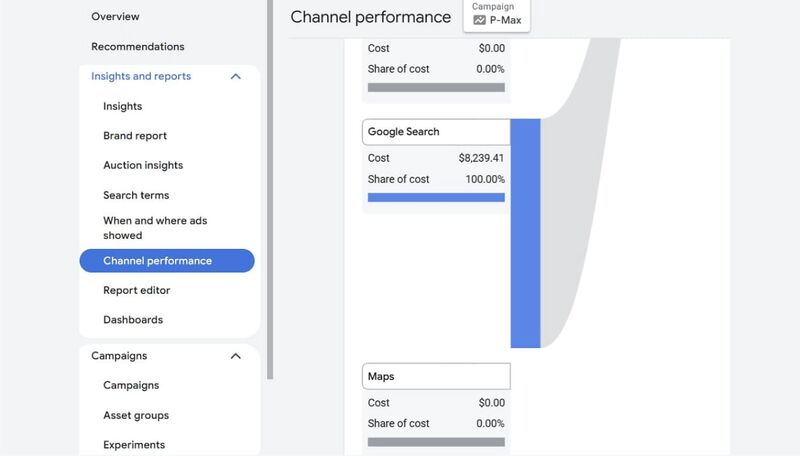Click Google Search Cost label

tap(379, 158)
